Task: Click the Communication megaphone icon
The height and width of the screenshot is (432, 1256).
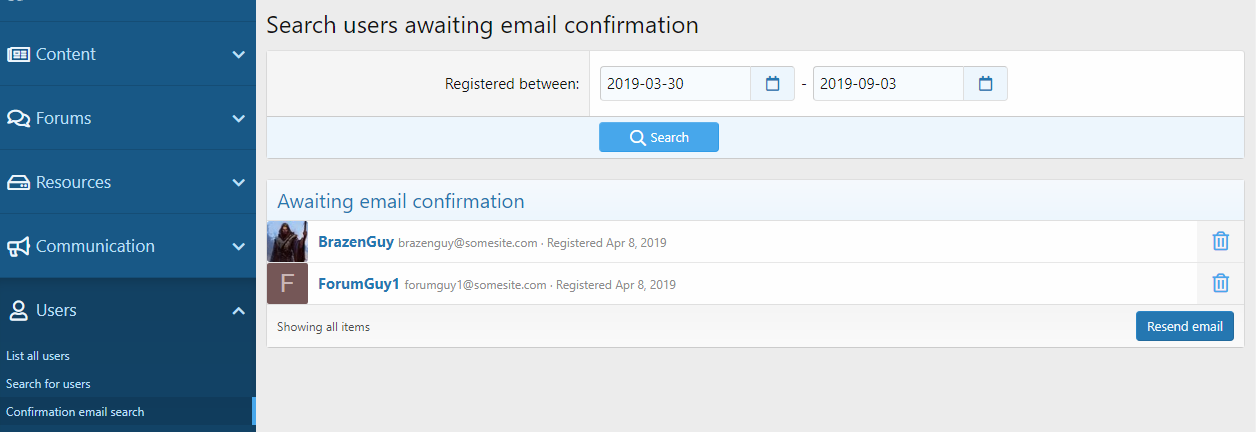Action: 18,246
